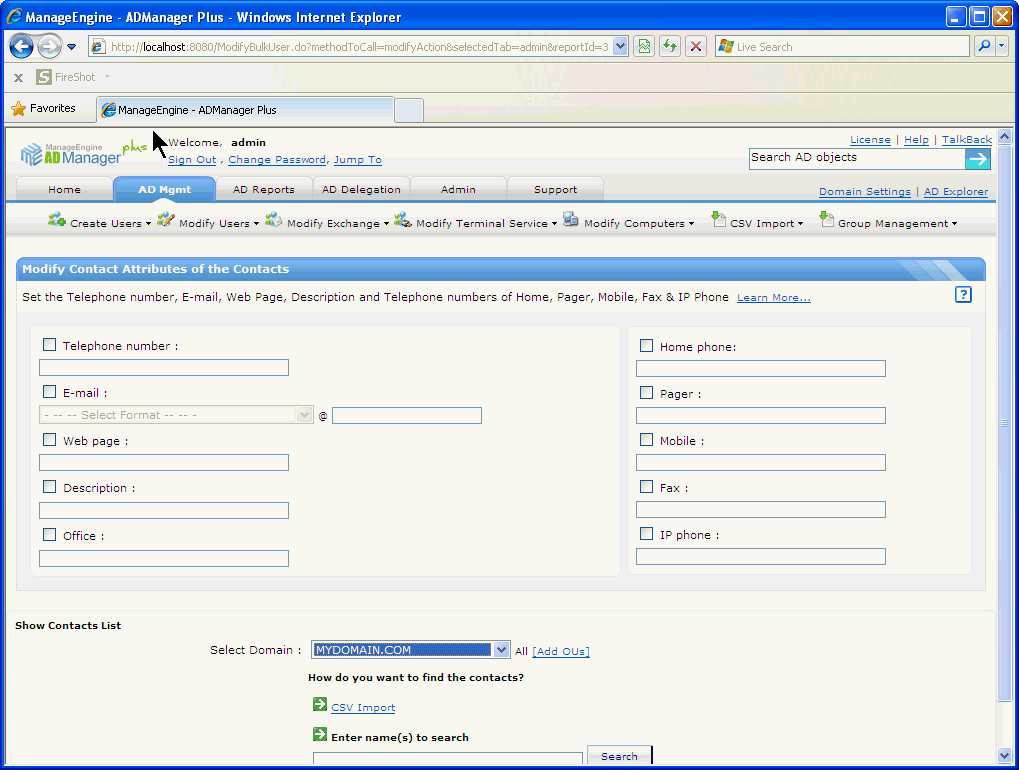1019x770 pixels.
Task: Expand the Modify Users menu
Action: click(x=256, y=224)
